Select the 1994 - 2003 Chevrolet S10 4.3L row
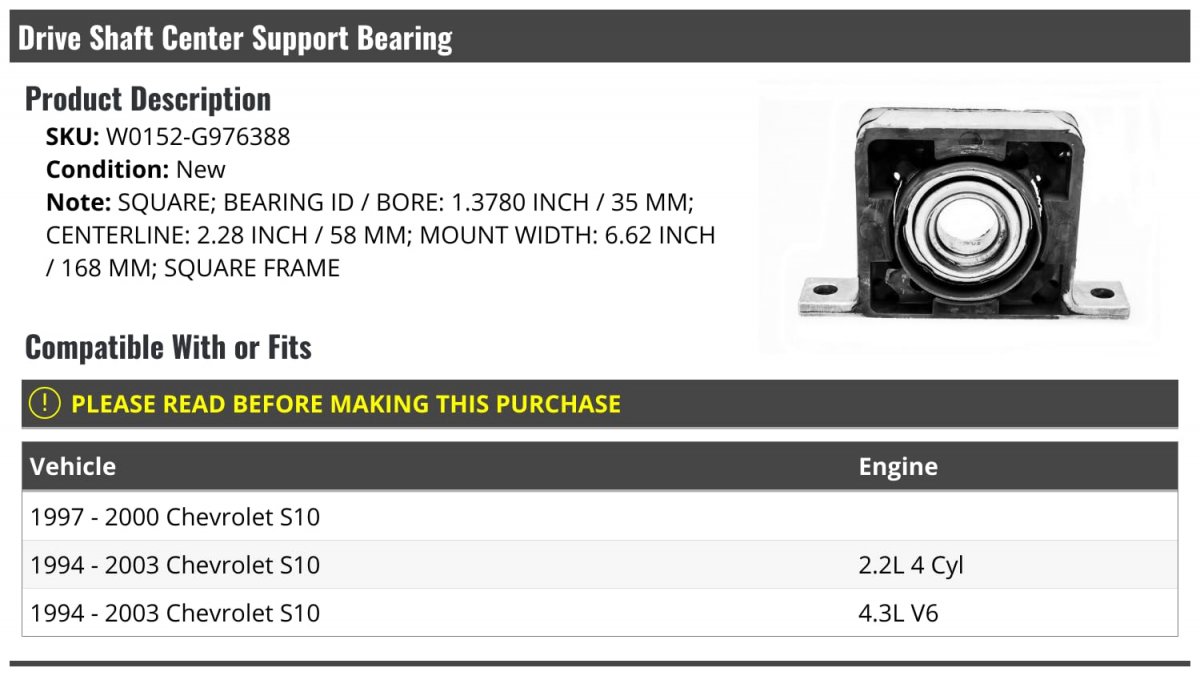1200x676 pixels. [600, 613]
